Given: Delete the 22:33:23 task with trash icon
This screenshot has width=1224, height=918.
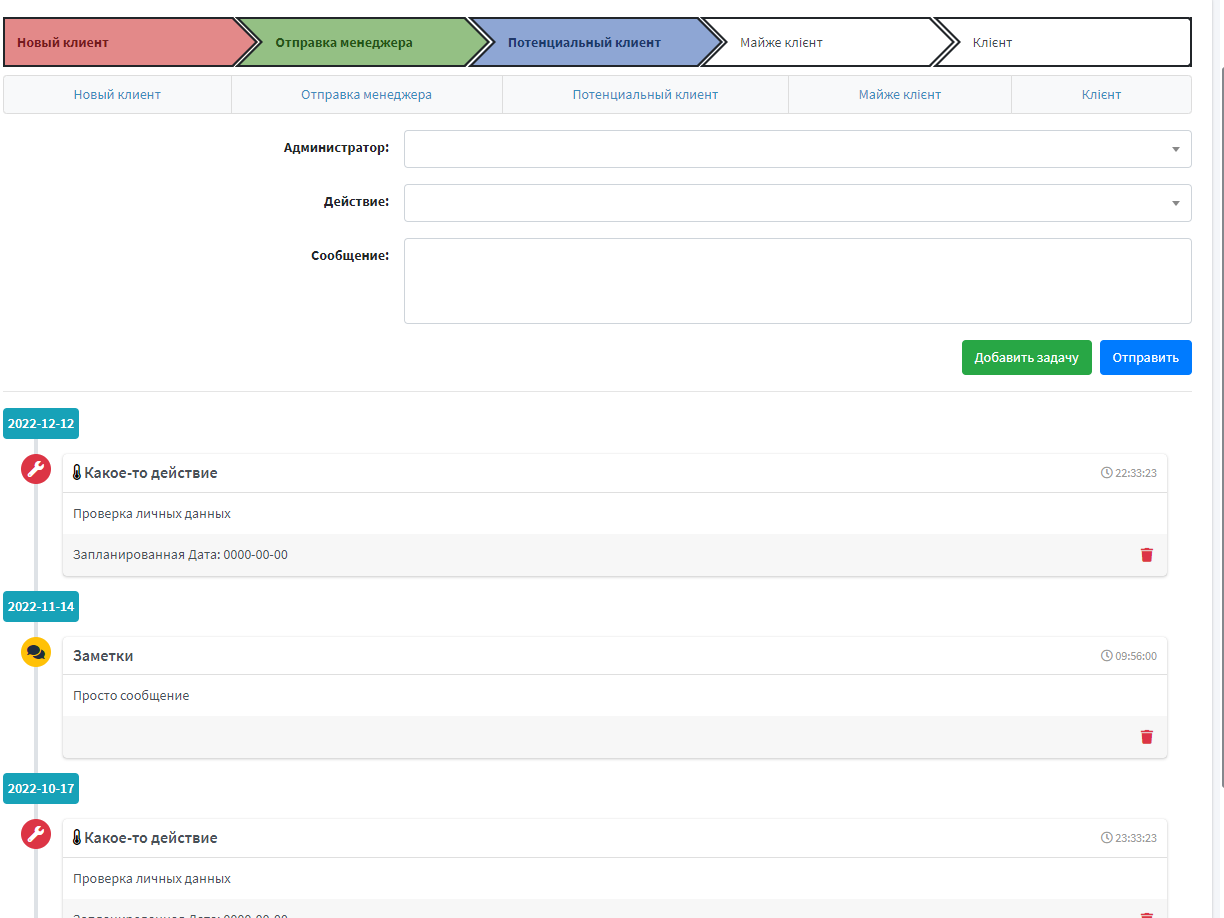Looking at the screenshot, I should [1146, 555].
